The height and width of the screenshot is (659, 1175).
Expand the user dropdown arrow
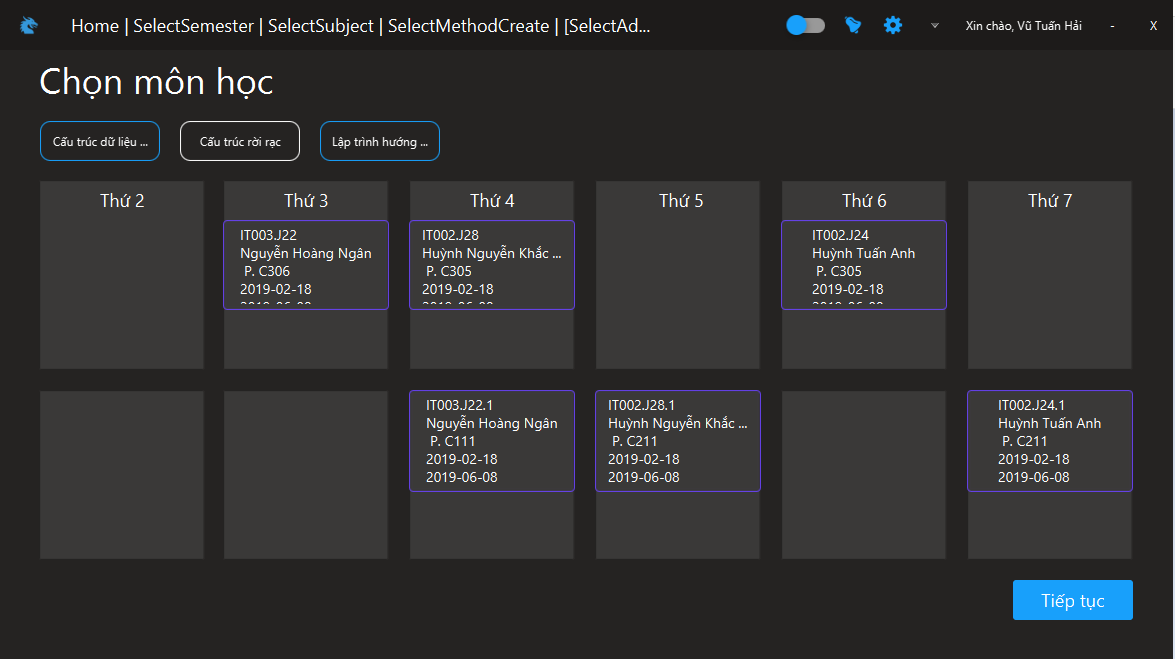tap(934, 25)
